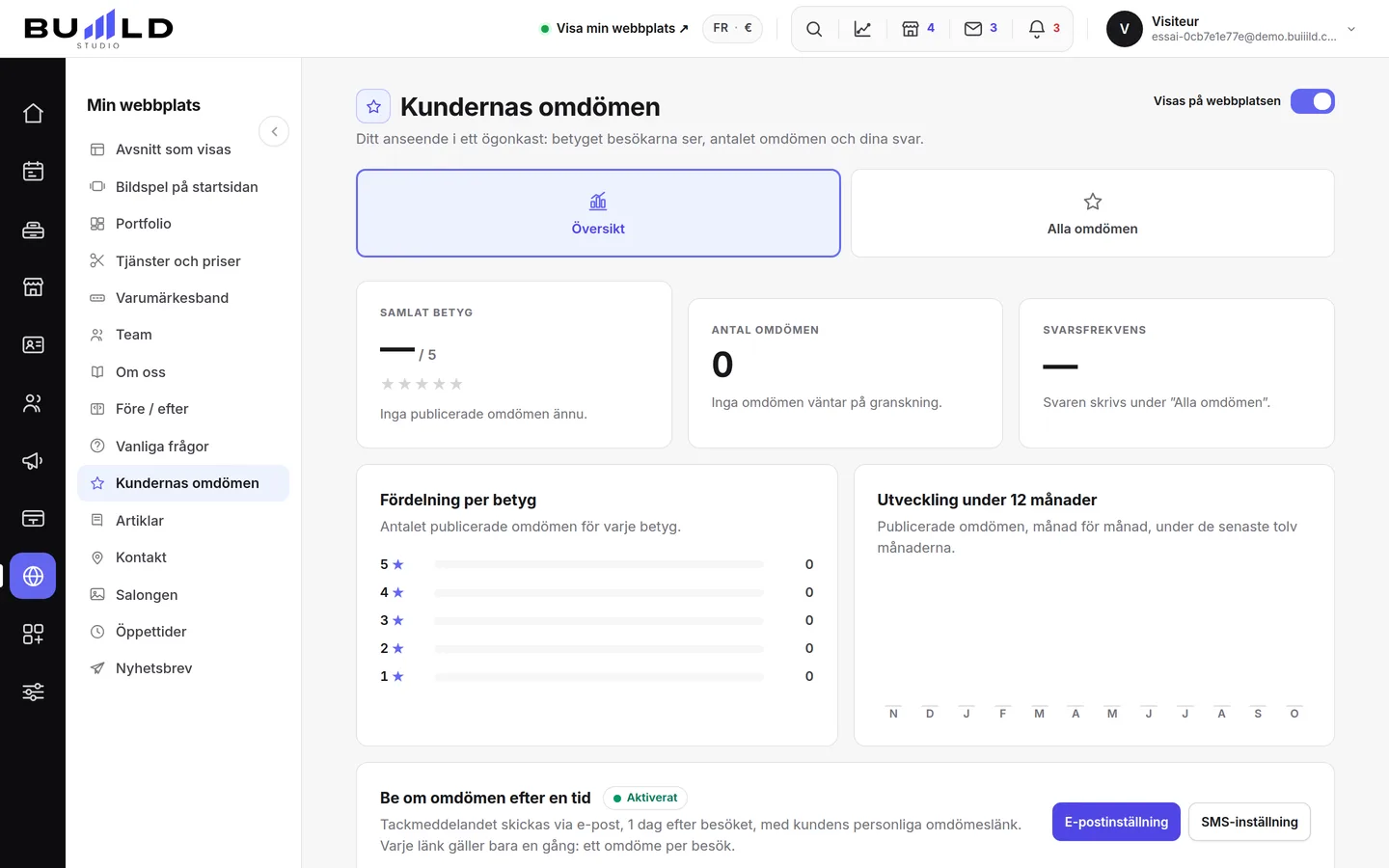Screen dimensions: 1389x868
Task: Open the statistics chart icon in top bar
Action: (862, 29)
